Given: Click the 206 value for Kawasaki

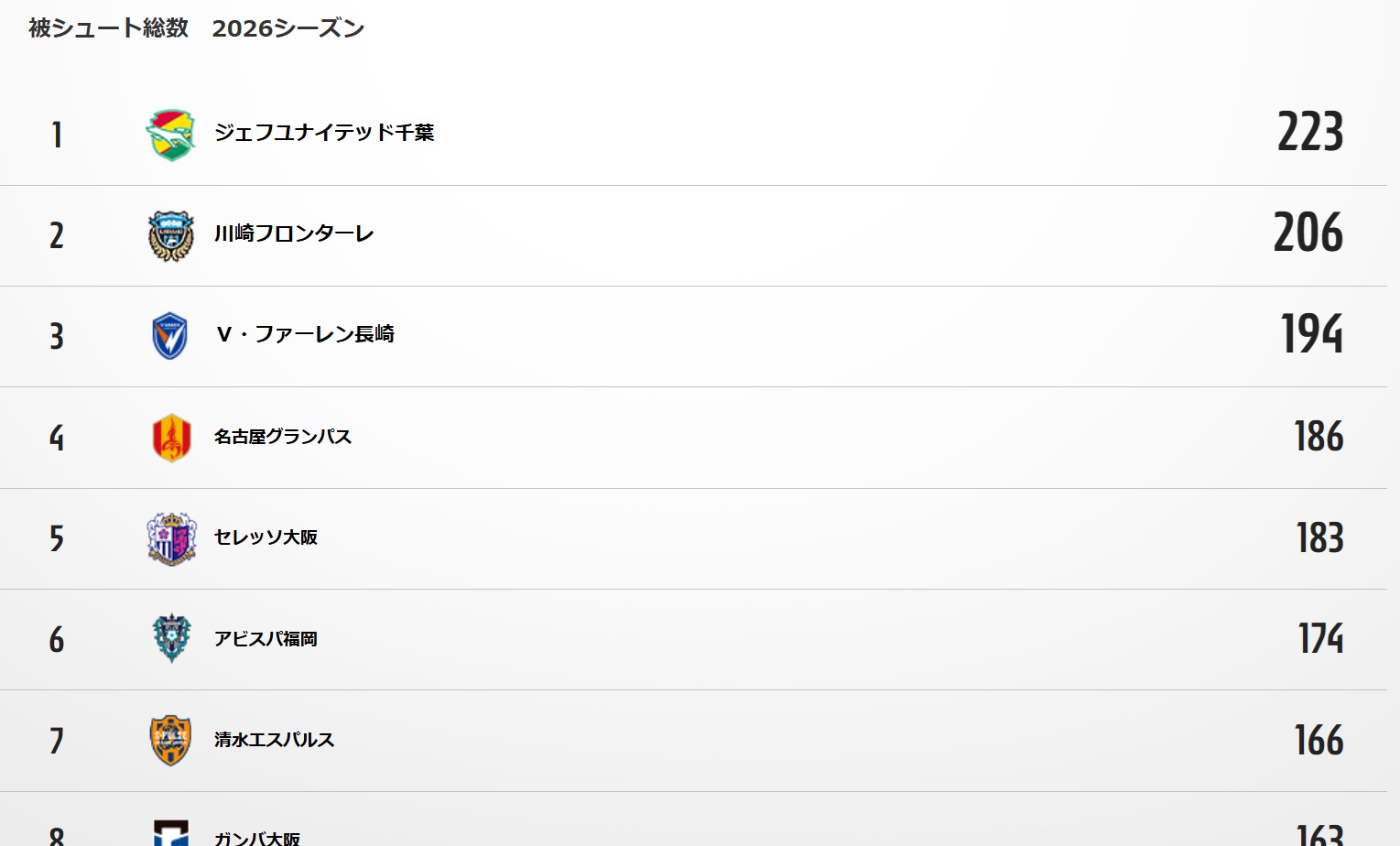Looking at the screenshot, I should coord(1308,233).
